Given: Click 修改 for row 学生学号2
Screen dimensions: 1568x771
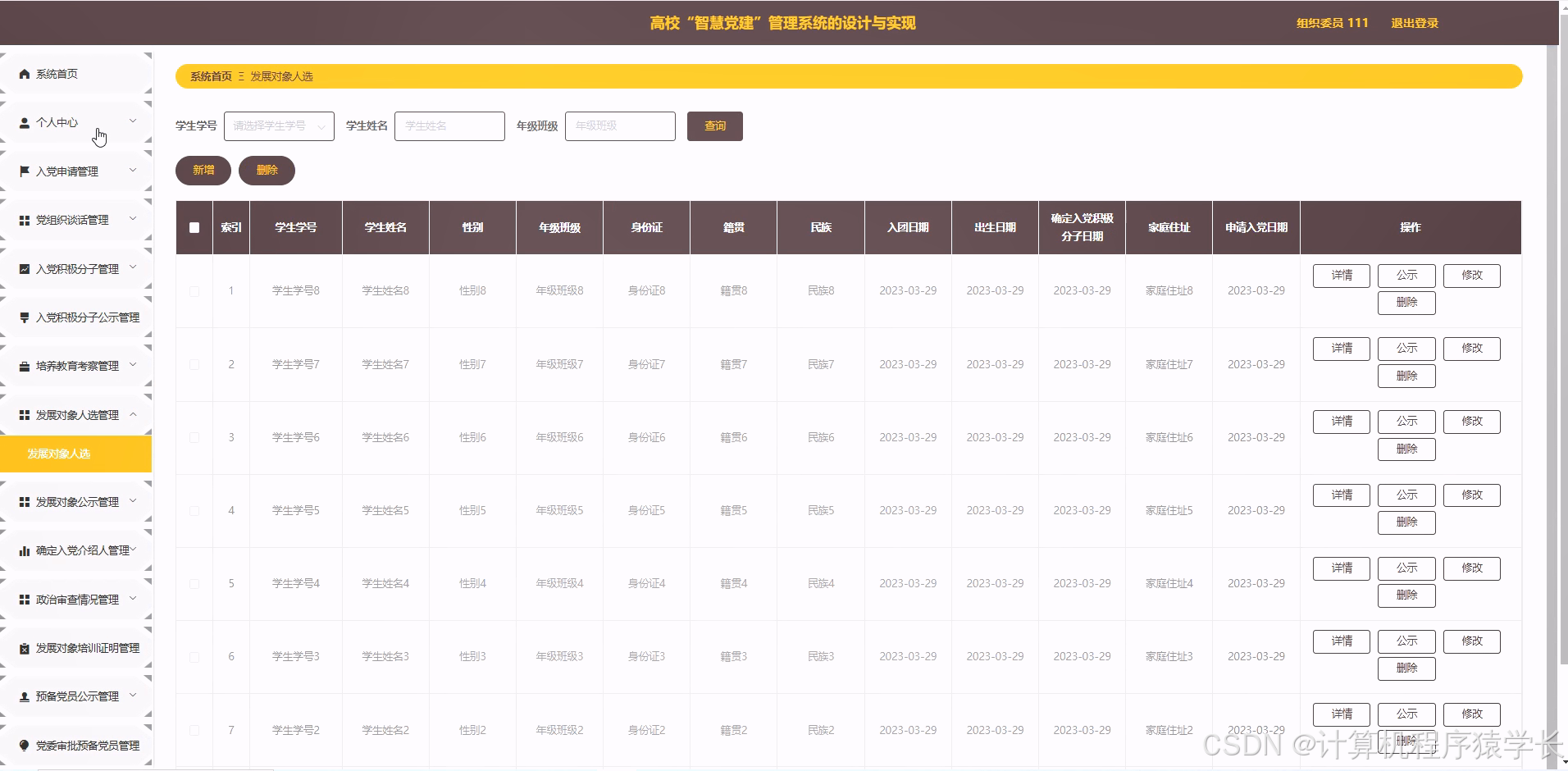Looking at the screenshot, I should [x=1472, y=714].
